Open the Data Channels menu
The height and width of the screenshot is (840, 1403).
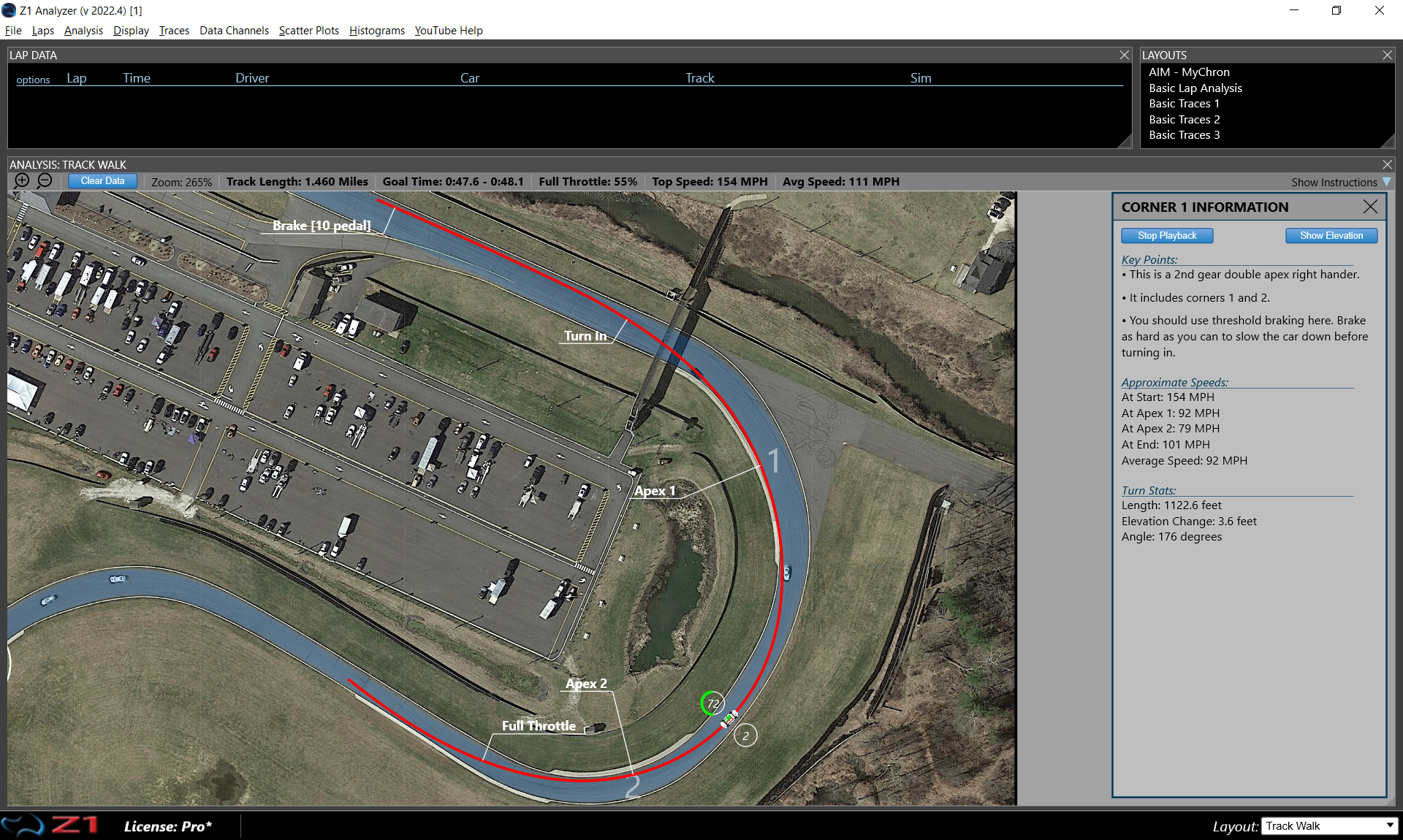[x=234, y=31]
